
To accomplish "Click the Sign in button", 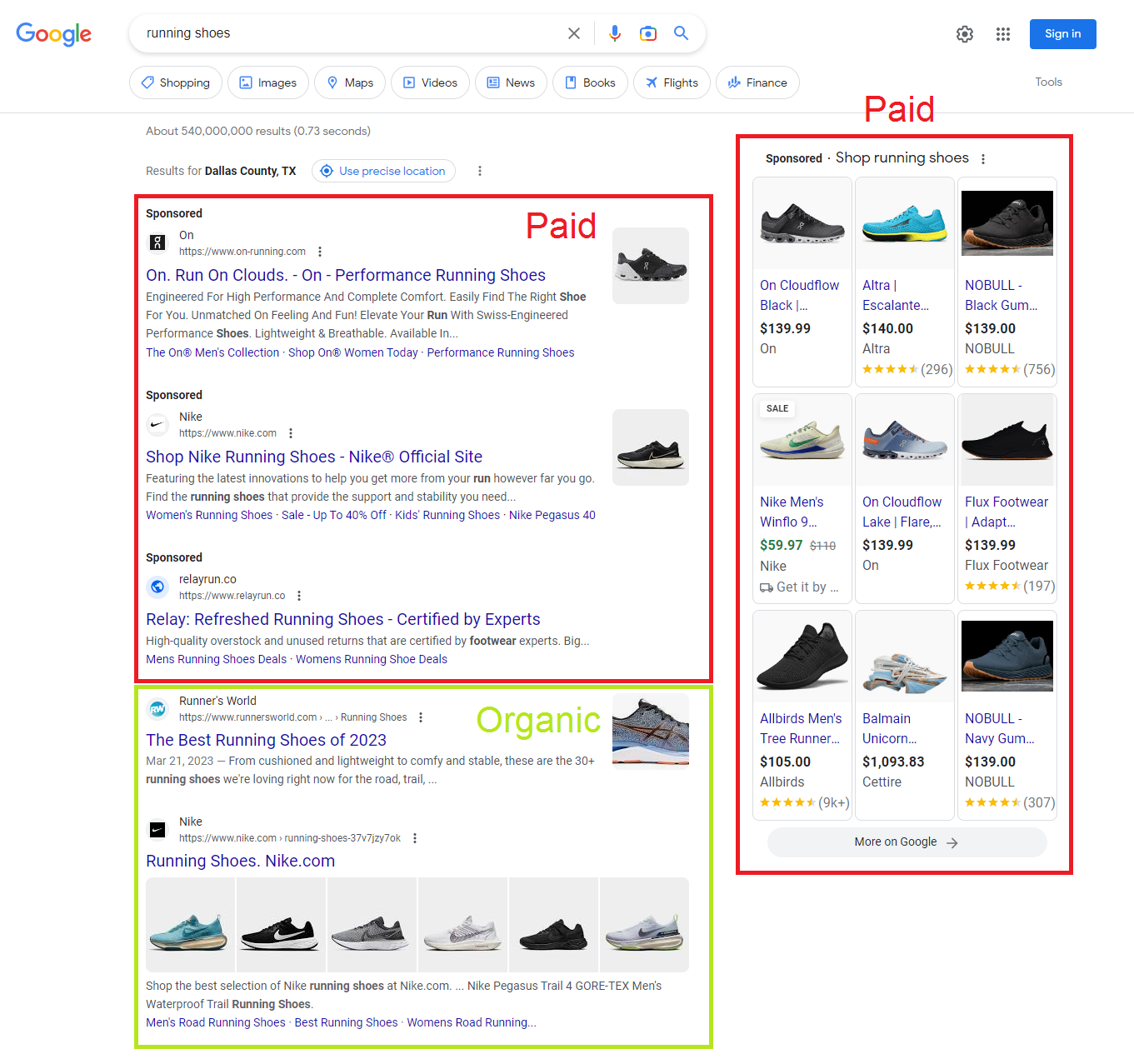I will coord(1063,34).
